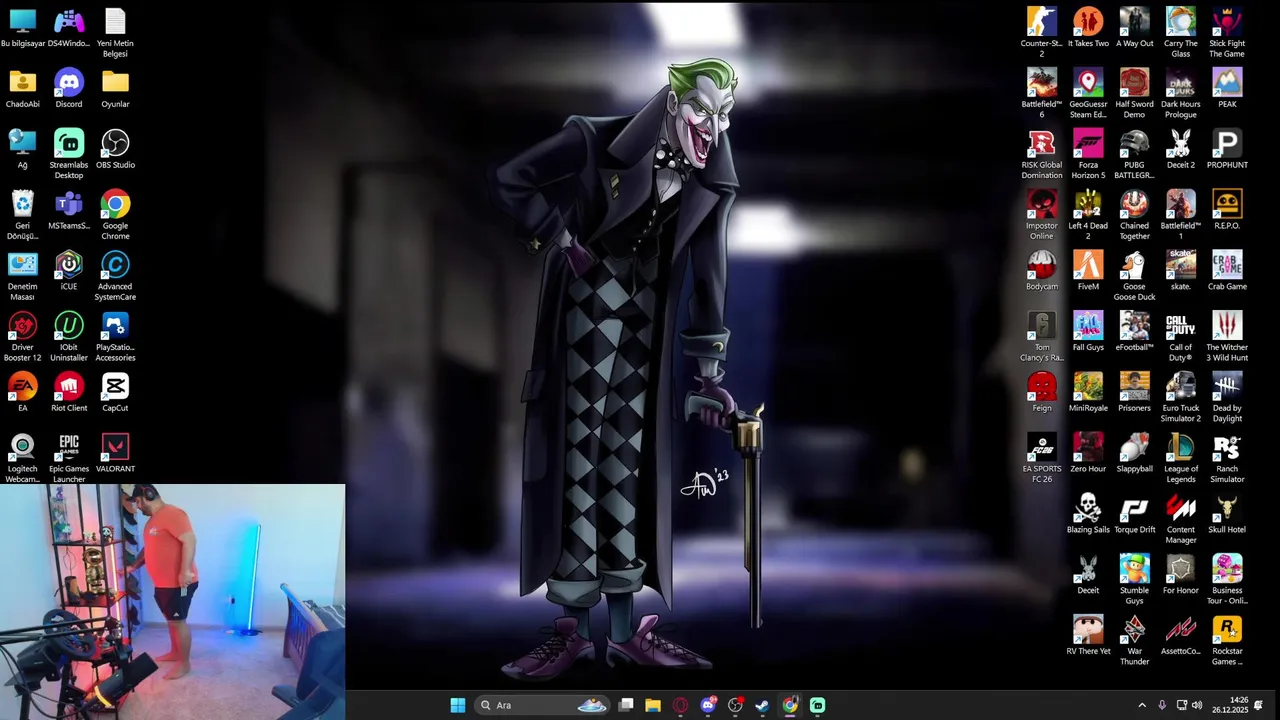Viewport: 1280px width, 720px height.
Task: Select the PUBG BATTLEGROUNDS icon
Action: point(1134,155)
